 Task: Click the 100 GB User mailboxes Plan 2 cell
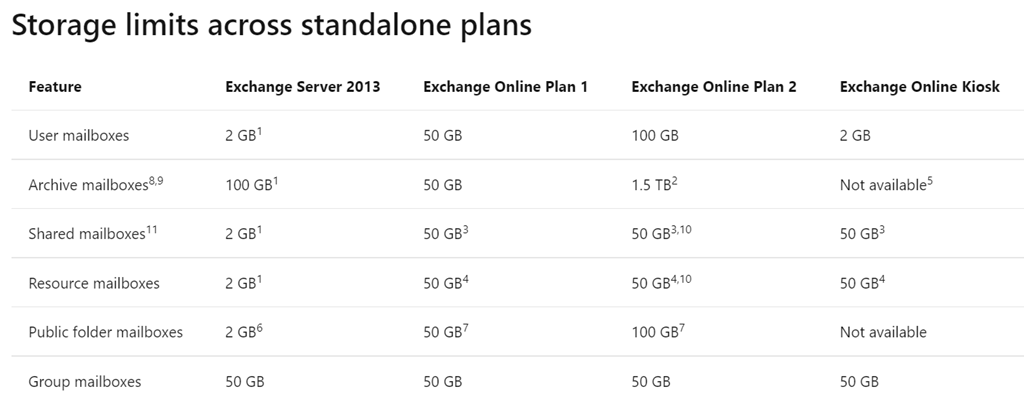point(655,136)
